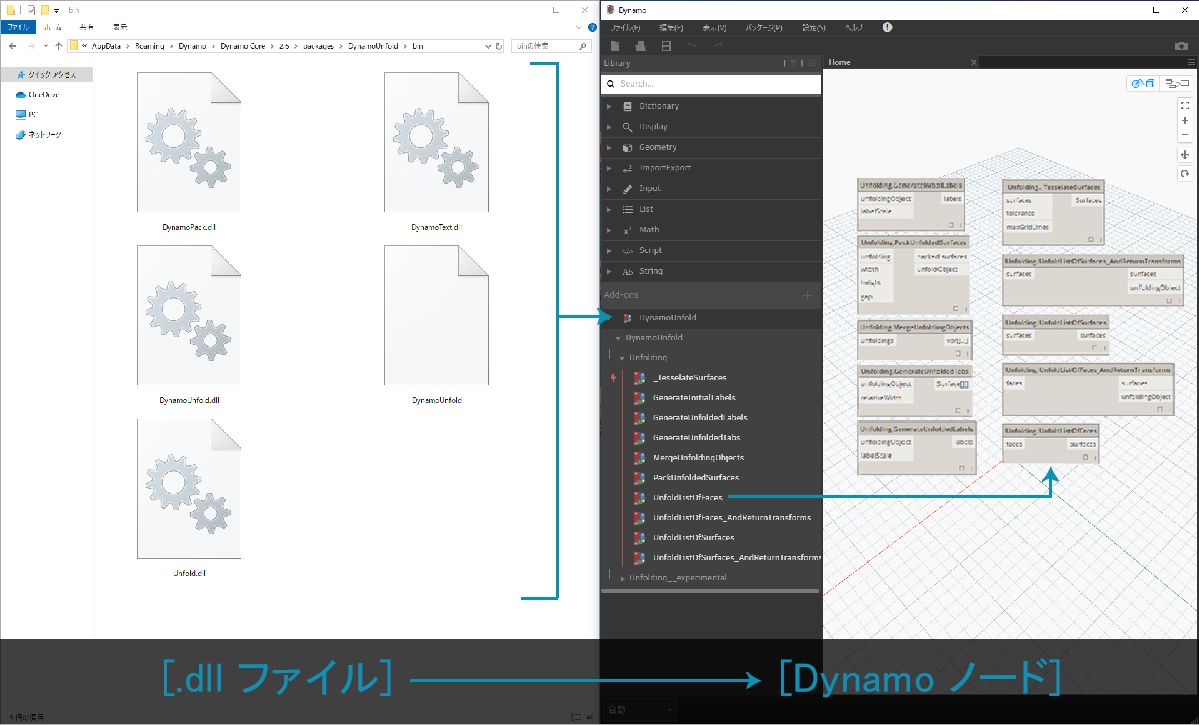Expand the Display category in Library
1199x725 pixels.
(609, 127)
